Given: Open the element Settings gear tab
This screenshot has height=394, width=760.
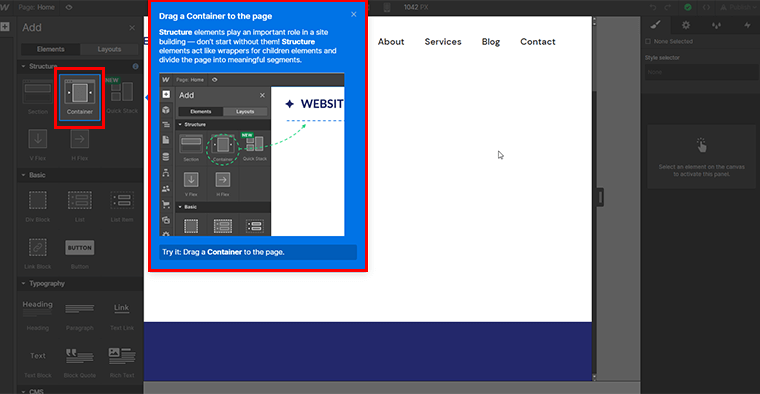Looking at the screenshot, I should 686,25.
